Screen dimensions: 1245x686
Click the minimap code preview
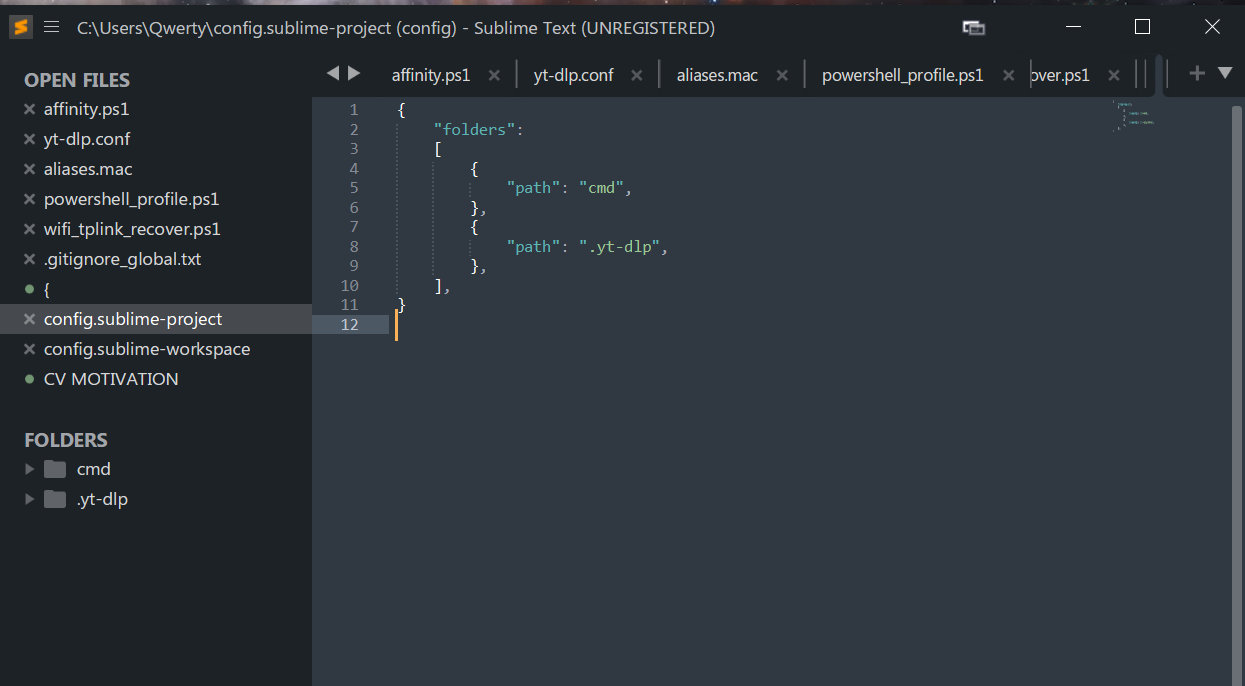point(1135,116)
